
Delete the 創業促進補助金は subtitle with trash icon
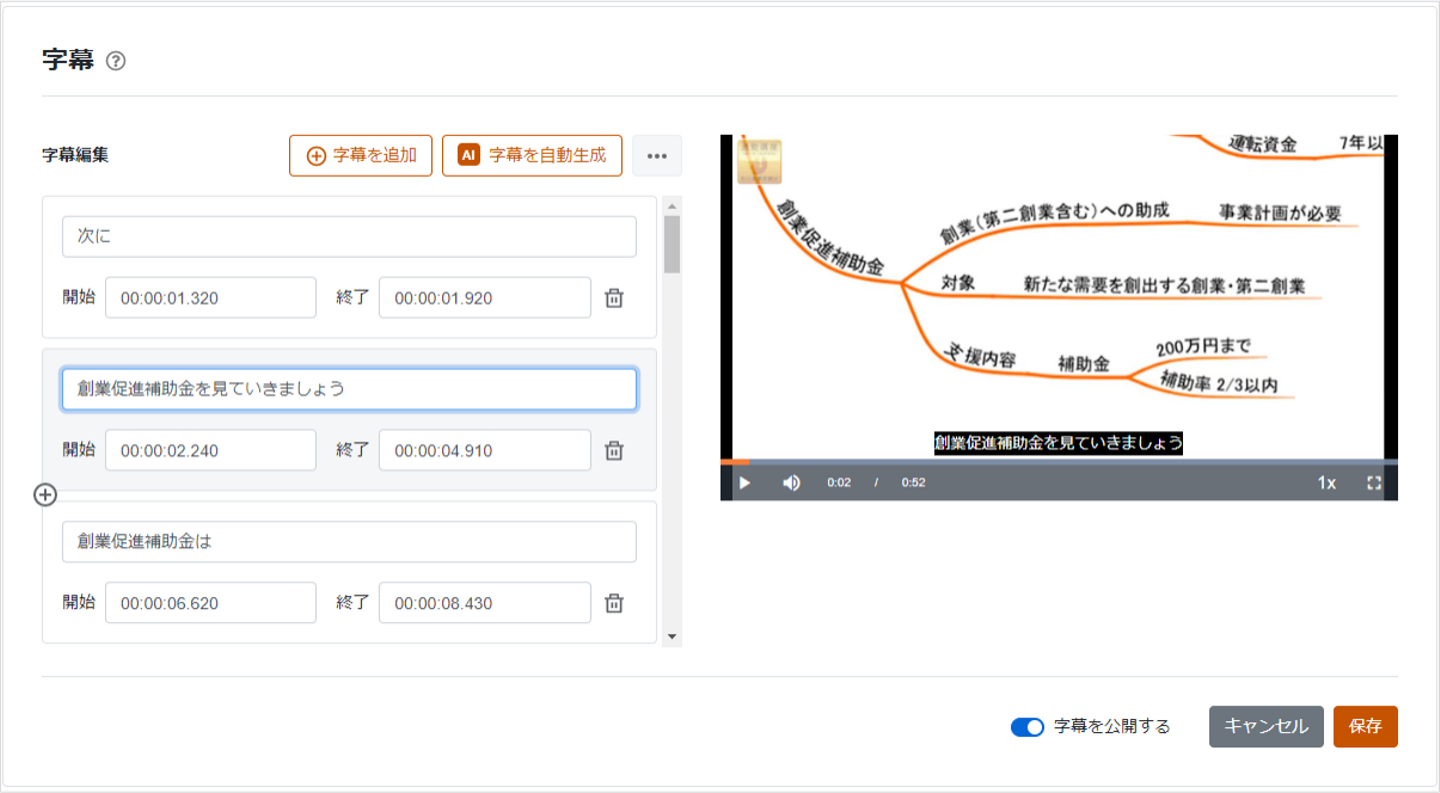pos(615,603)
